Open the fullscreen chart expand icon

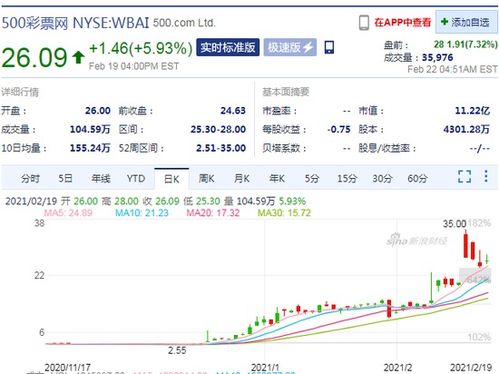point(464,176)
